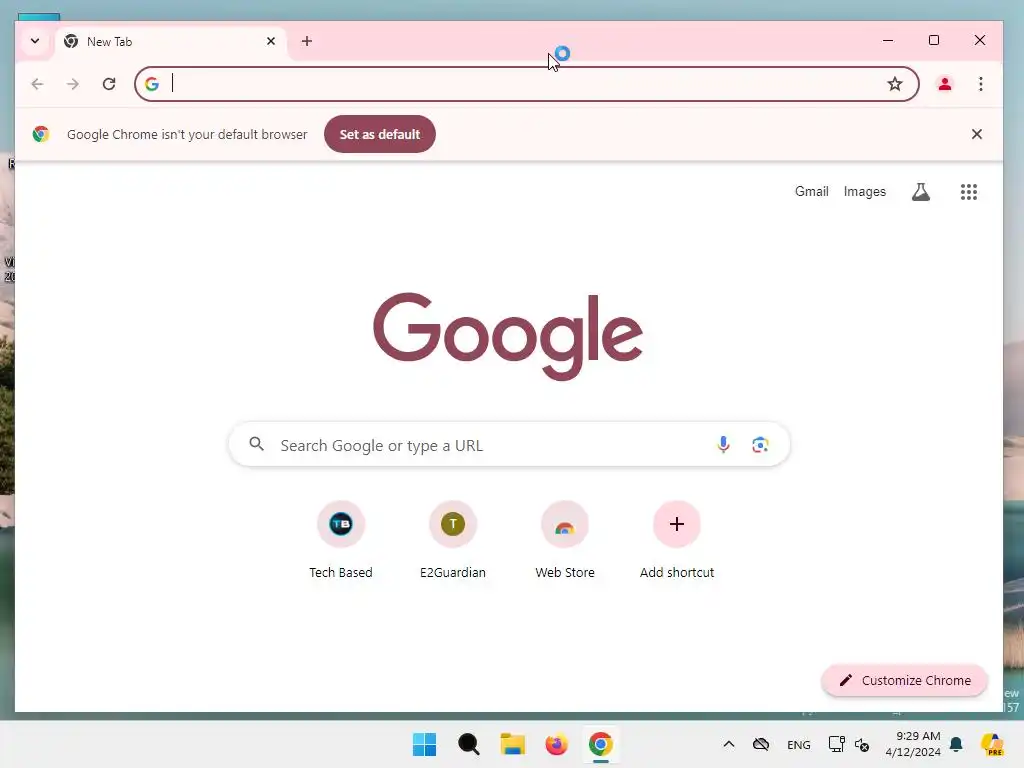
Task: Click Customize Chrome button
Action: click(904, 680)
